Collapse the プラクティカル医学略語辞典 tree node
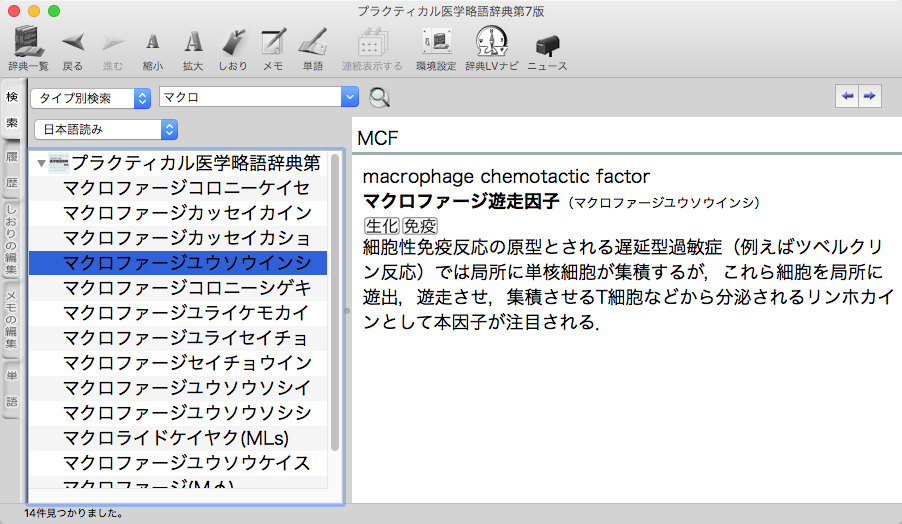This screenshot has height=524, width=902. pyautogui.click(x=41, y=163)
